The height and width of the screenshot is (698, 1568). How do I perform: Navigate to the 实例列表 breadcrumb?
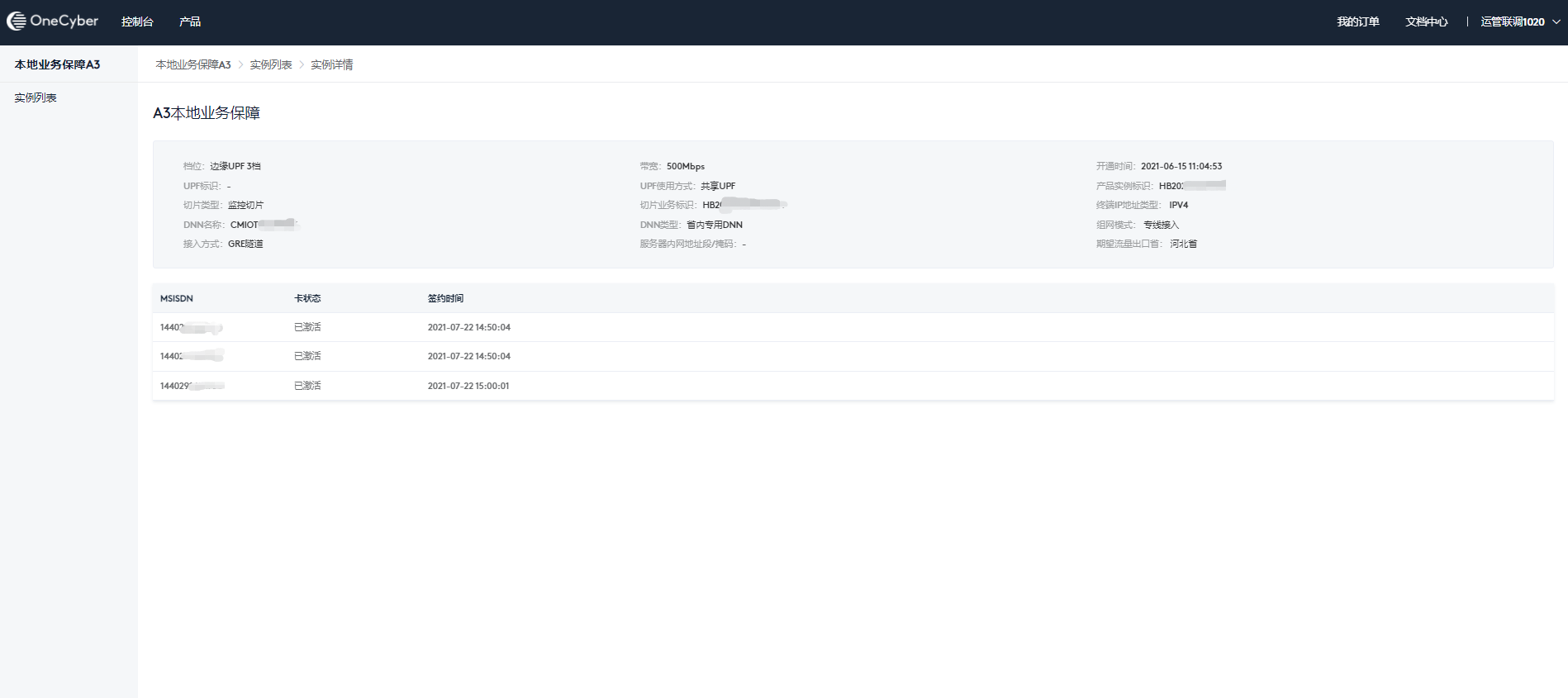click(x=271, y=64)
